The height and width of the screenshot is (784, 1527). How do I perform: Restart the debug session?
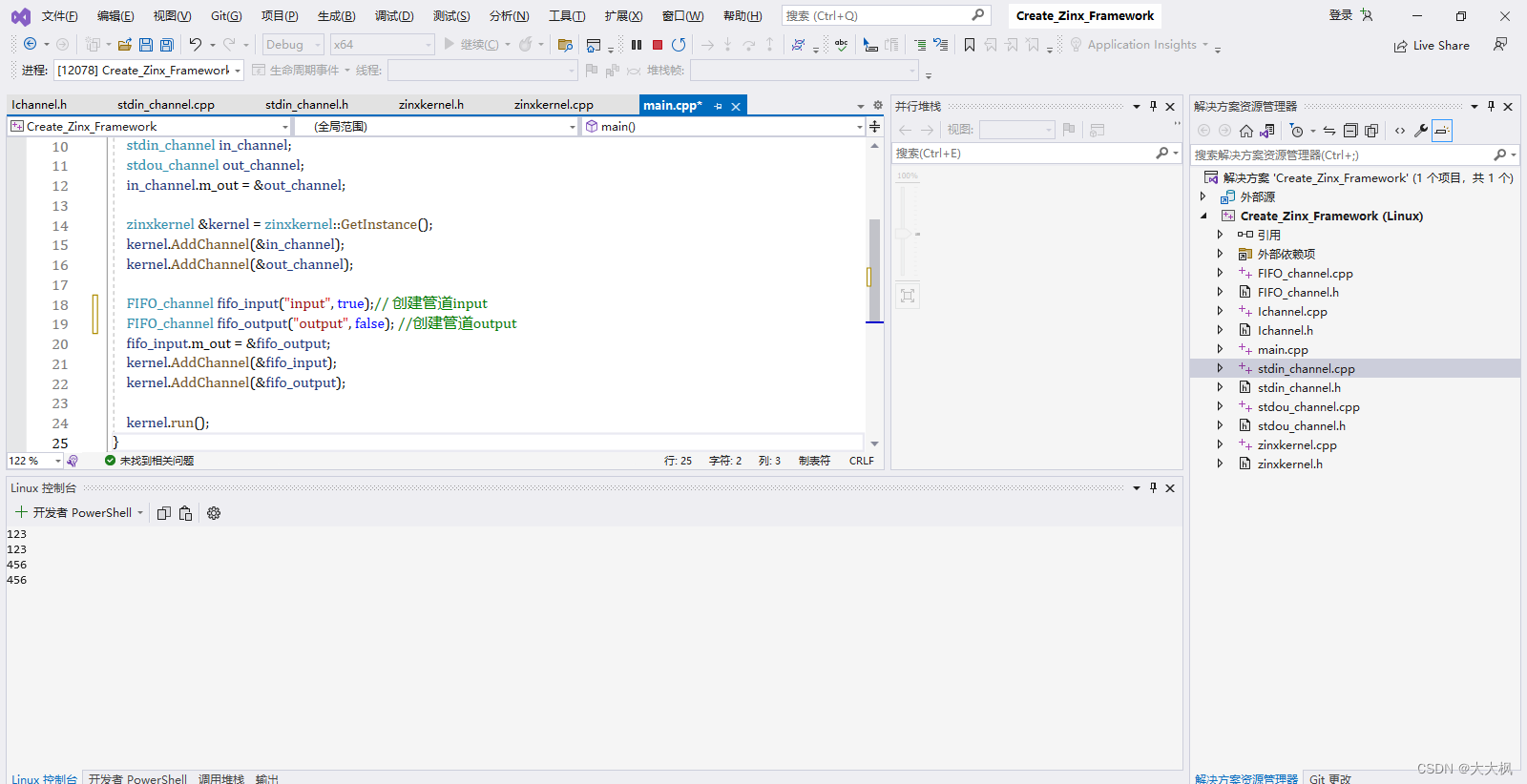(679, 45)
